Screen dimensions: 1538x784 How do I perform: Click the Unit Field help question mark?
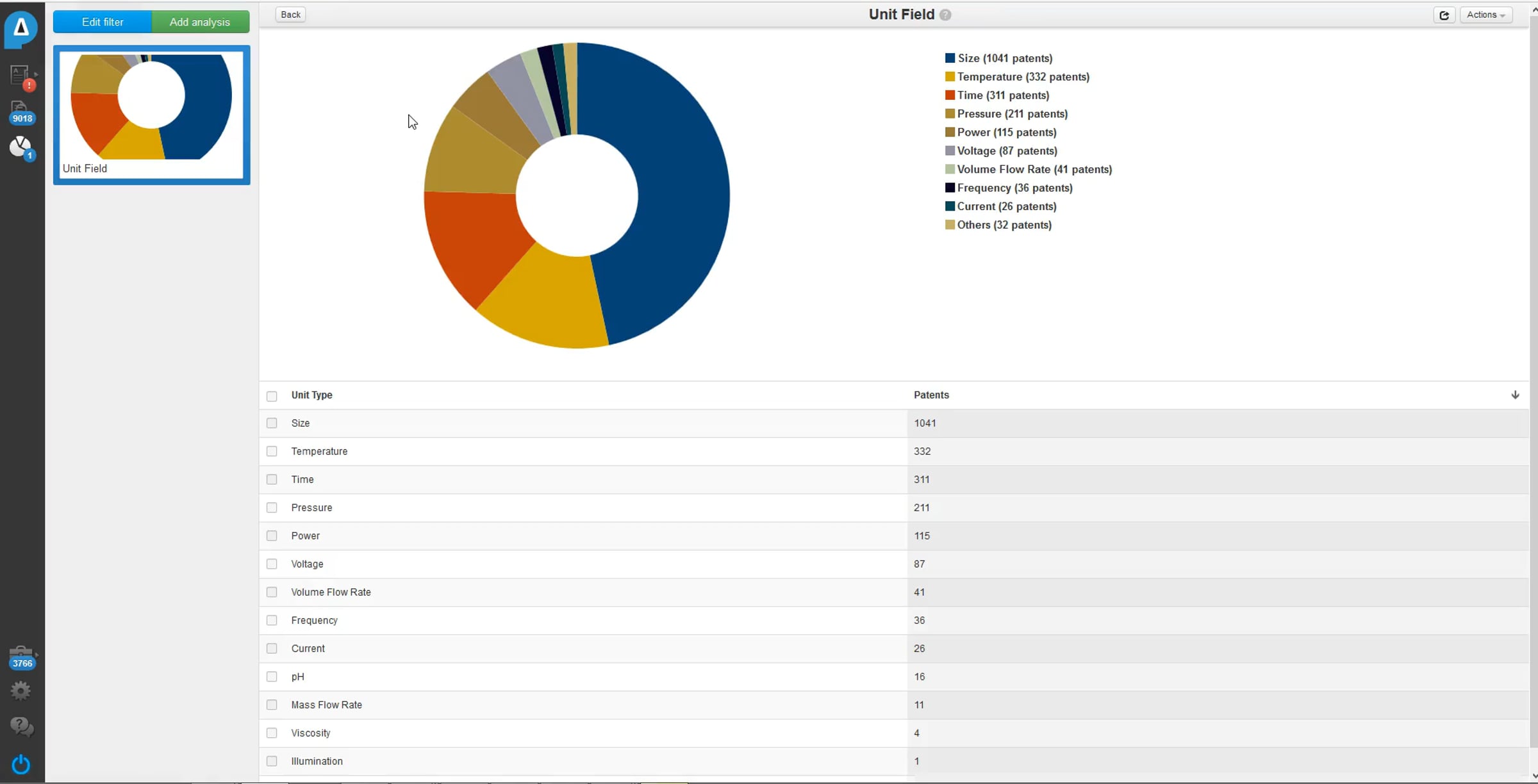point(945,15)
